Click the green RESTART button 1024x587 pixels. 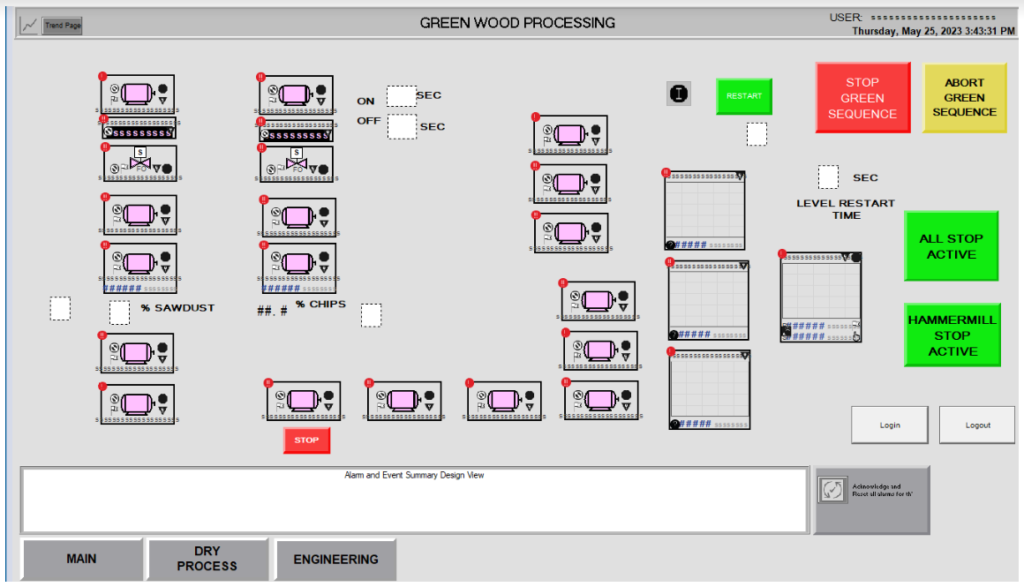tap(744, 96)
